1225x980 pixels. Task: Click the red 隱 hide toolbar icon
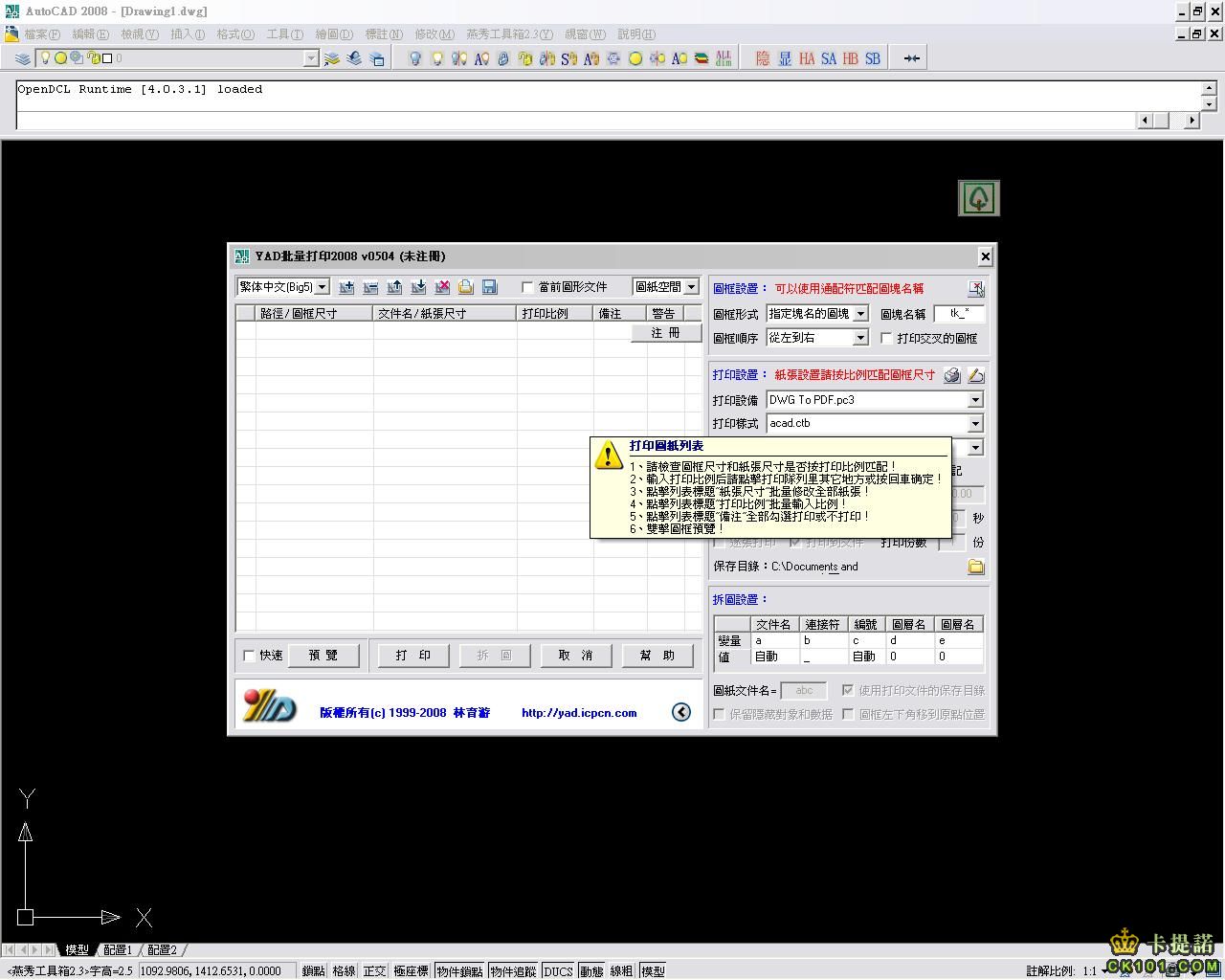click(x=763, y=58)
